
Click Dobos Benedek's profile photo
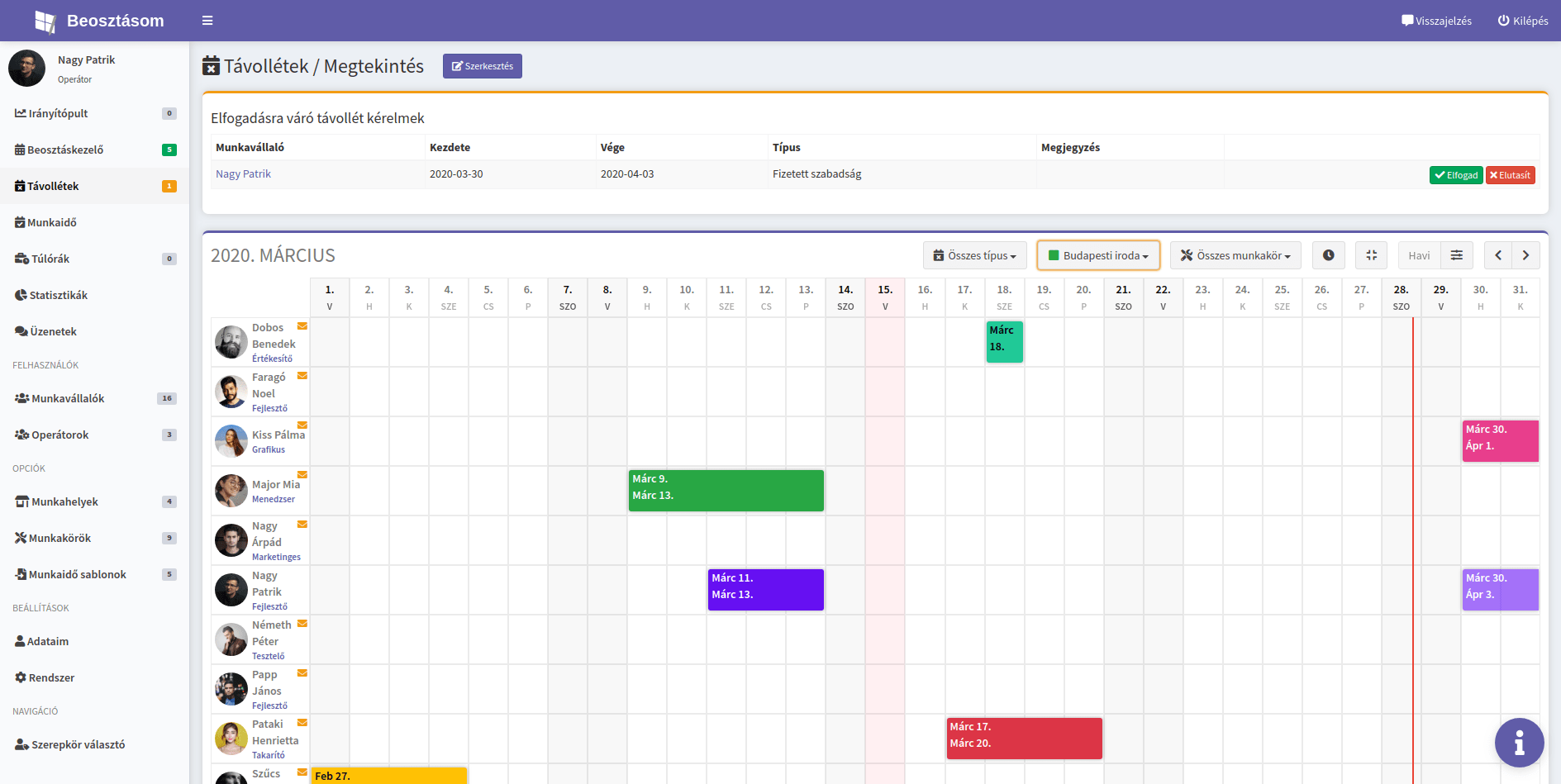point(231,342)
